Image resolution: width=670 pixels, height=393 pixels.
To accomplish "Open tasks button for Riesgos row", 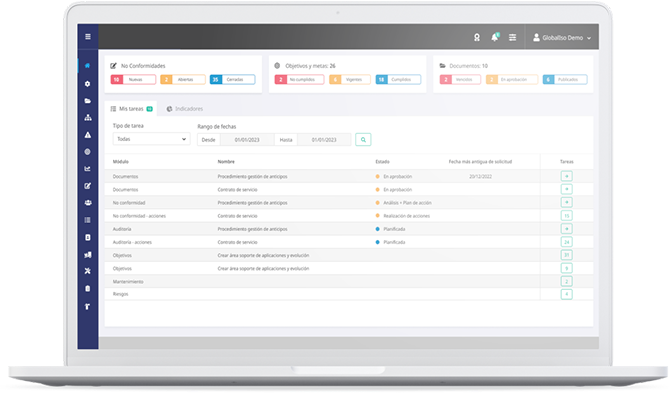I will click(x=567, y=294).
